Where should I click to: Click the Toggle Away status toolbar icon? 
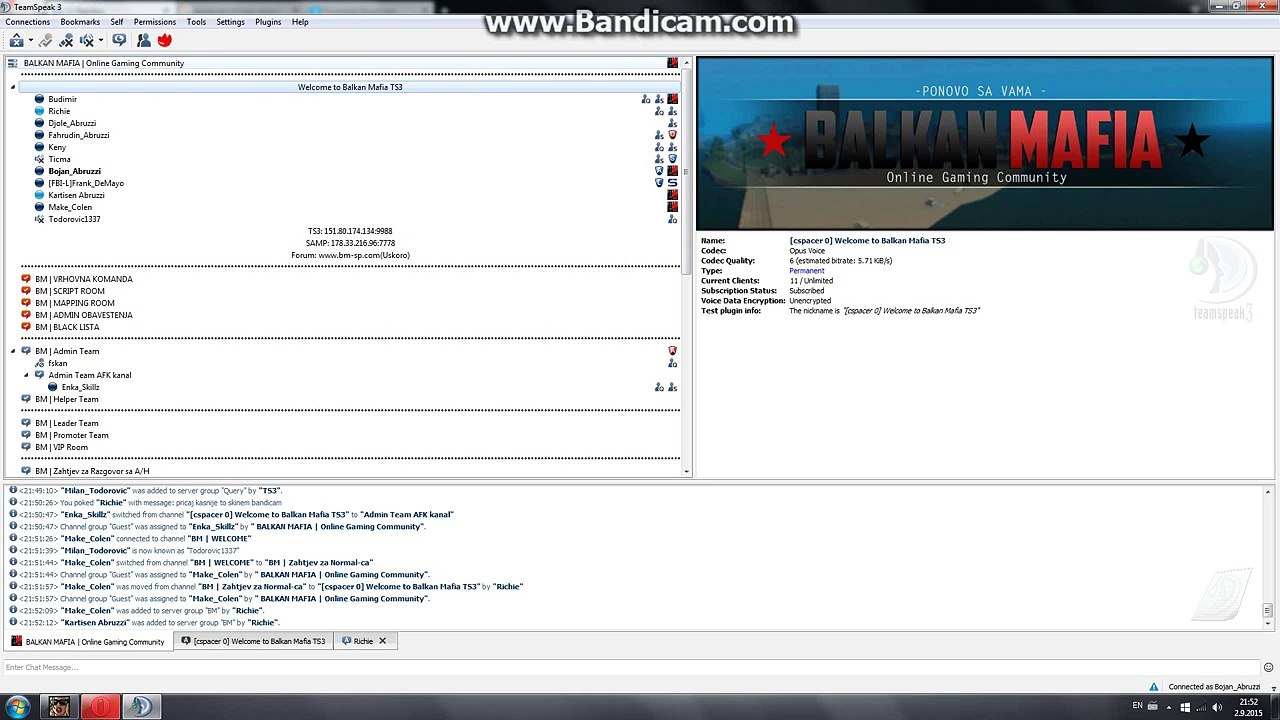[x=46, y=41]
